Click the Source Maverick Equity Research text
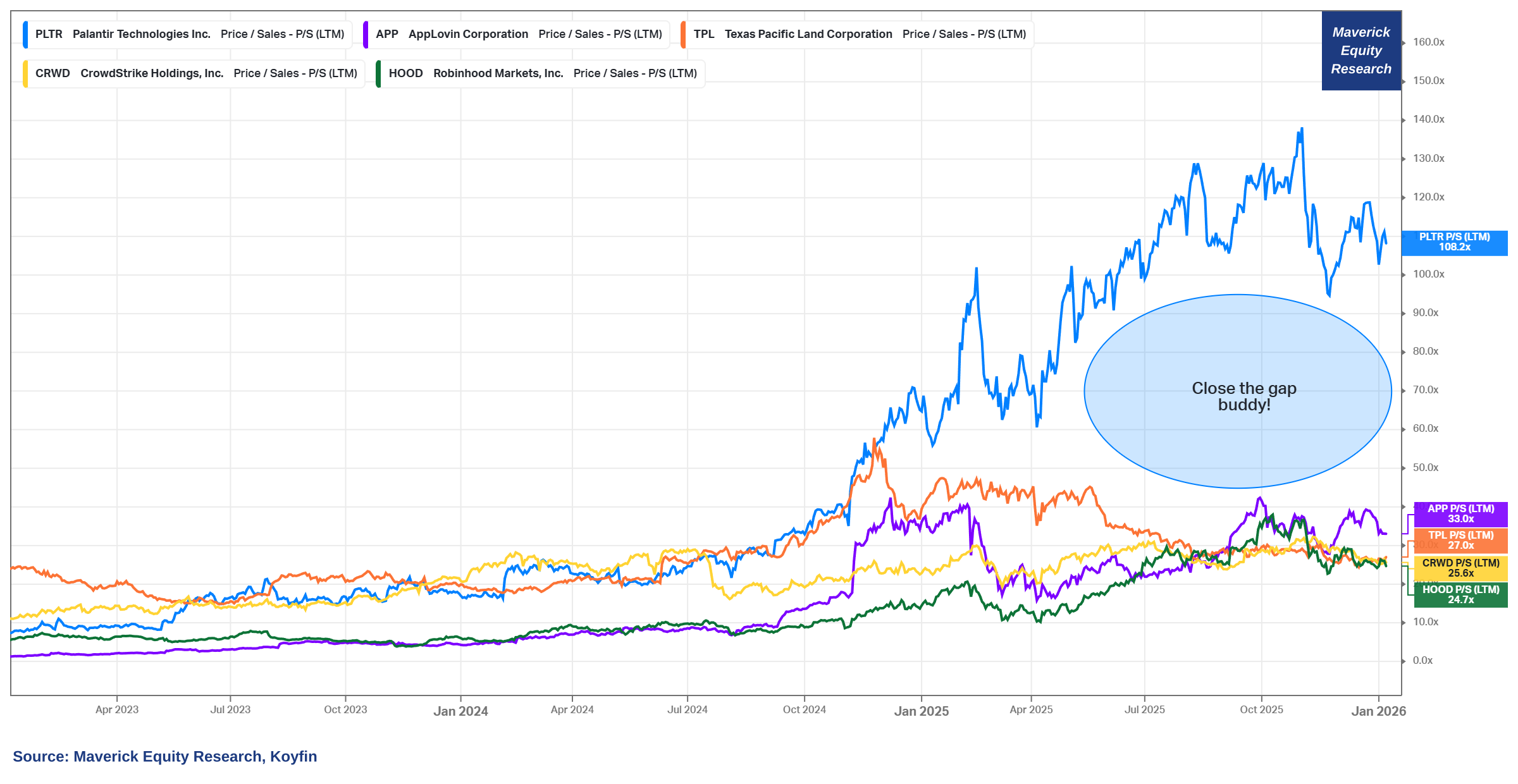Image resolution: width=1518 pixels, height=784 pixels. [164, 757]
